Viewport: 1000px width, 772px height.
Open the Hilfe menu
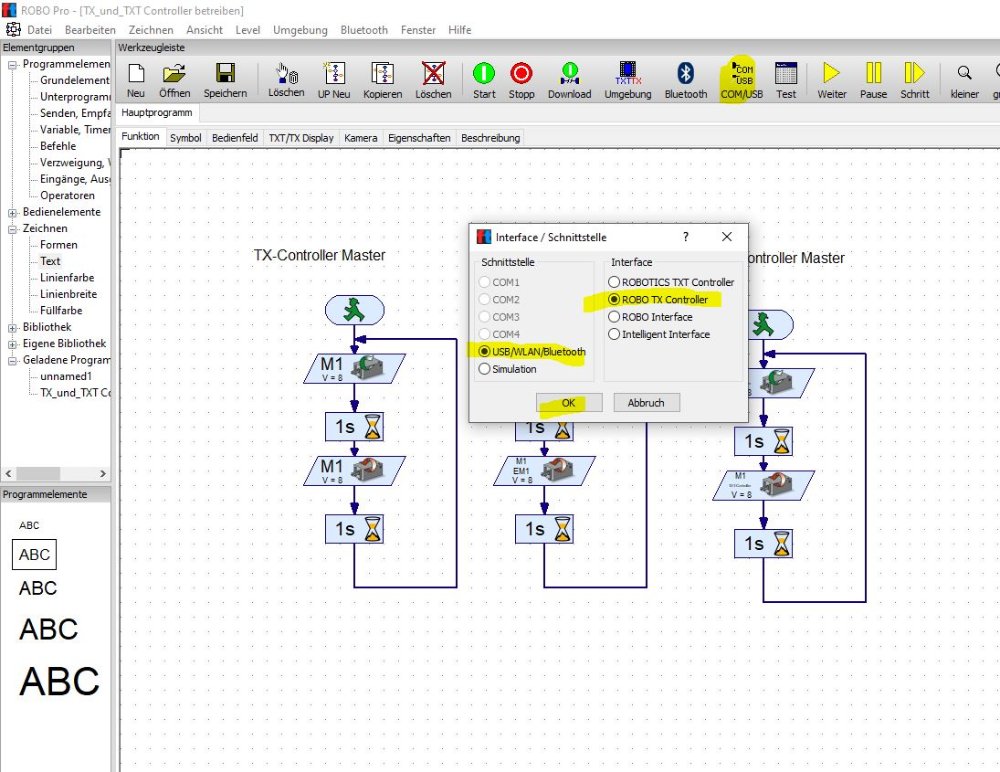tap(459, 30)
